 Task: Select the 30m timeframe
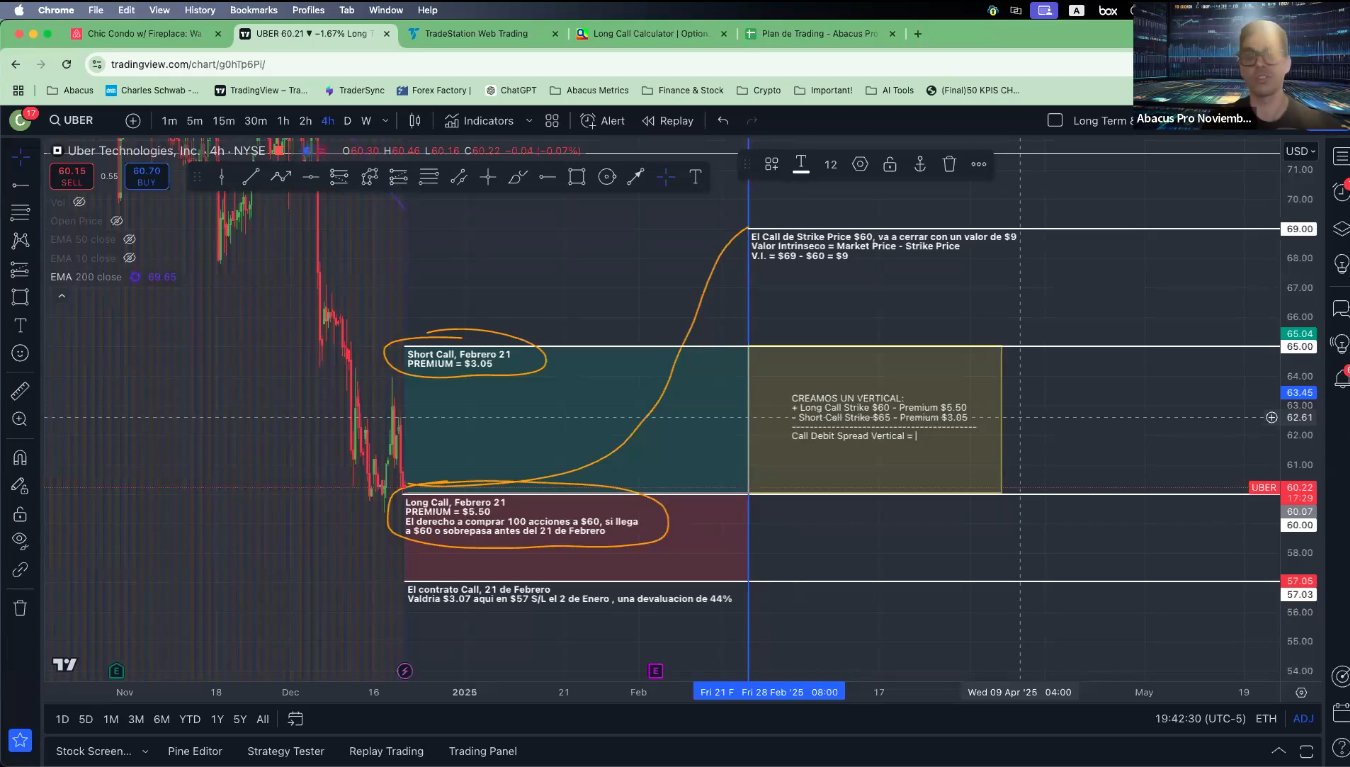255,121
